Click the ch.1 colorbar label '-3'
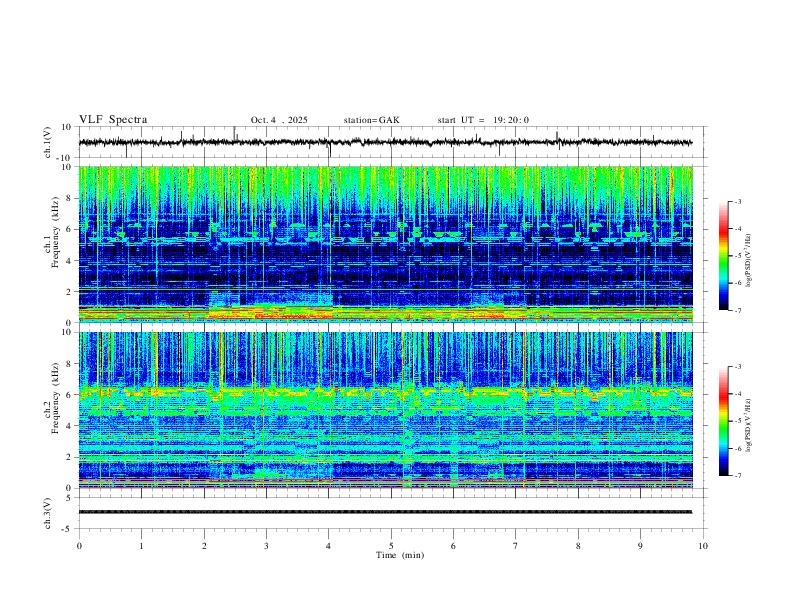Viewport: 792px width, 612px height. [x=738, y=201]
